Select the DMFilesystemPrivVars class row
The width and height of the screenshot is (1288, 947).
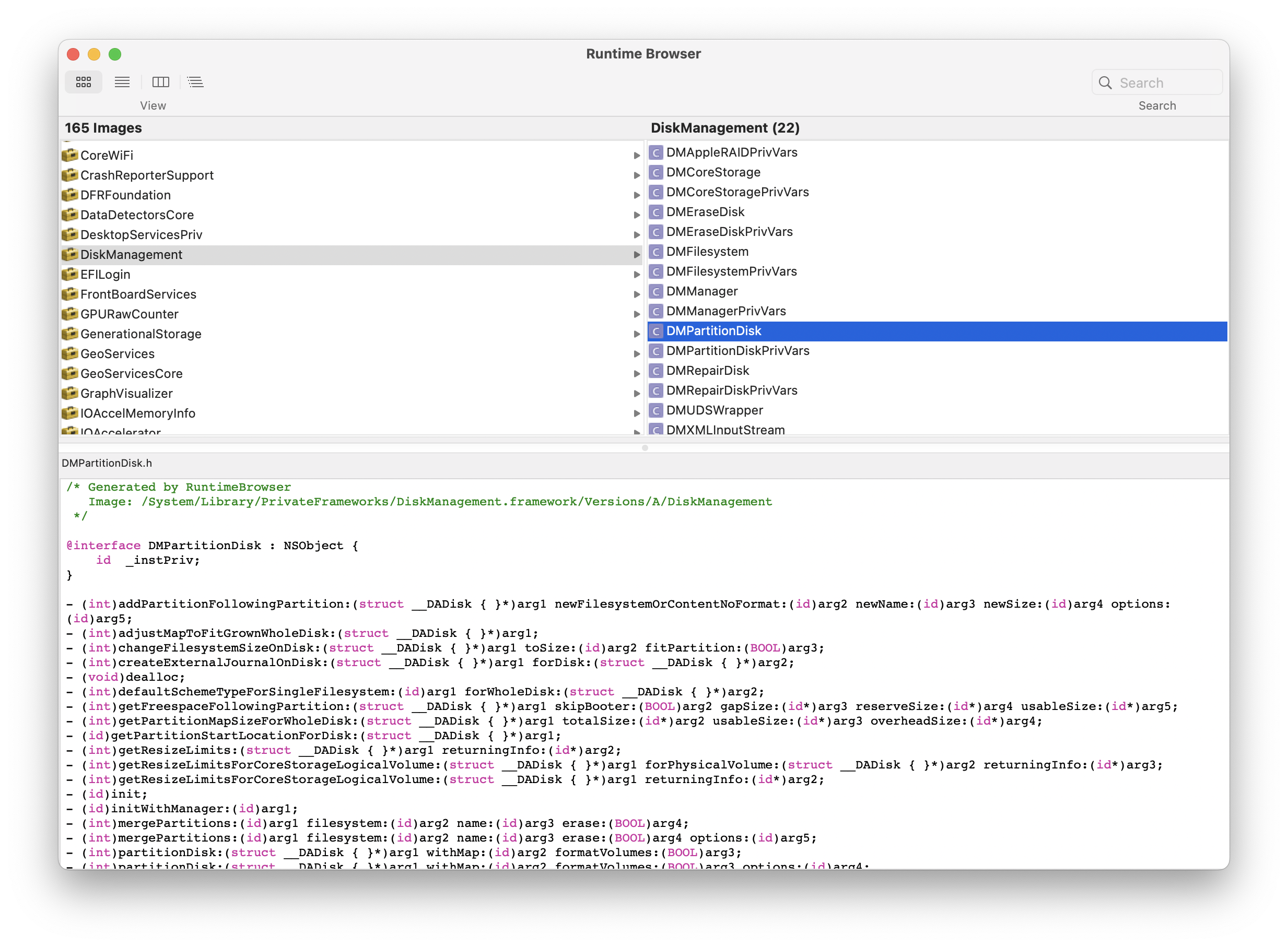937,271
